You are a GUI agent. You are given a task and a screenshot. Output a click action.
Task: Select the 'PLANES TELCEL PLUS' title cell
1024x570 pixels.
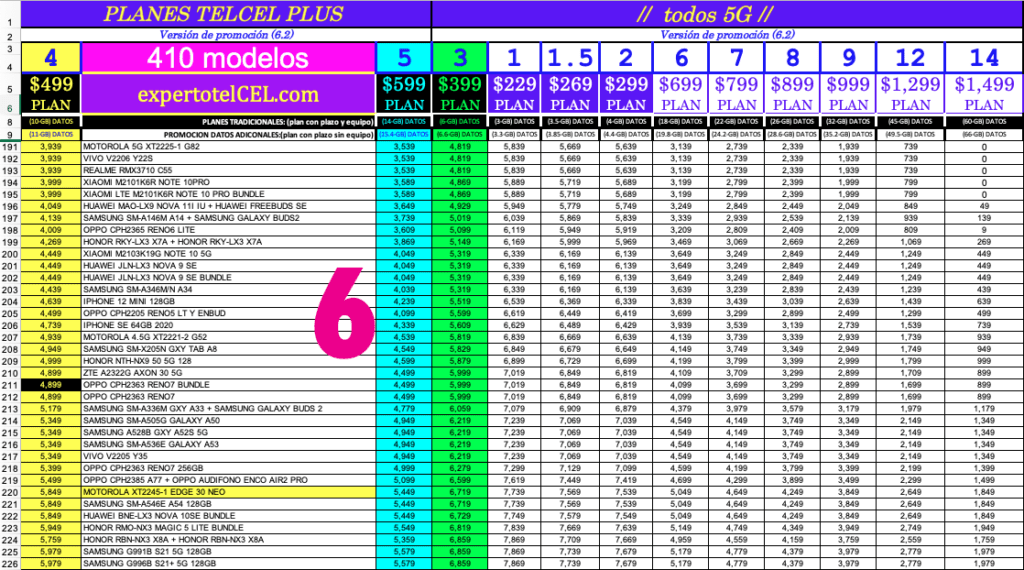pyautogui.click(x=226, y=14)
